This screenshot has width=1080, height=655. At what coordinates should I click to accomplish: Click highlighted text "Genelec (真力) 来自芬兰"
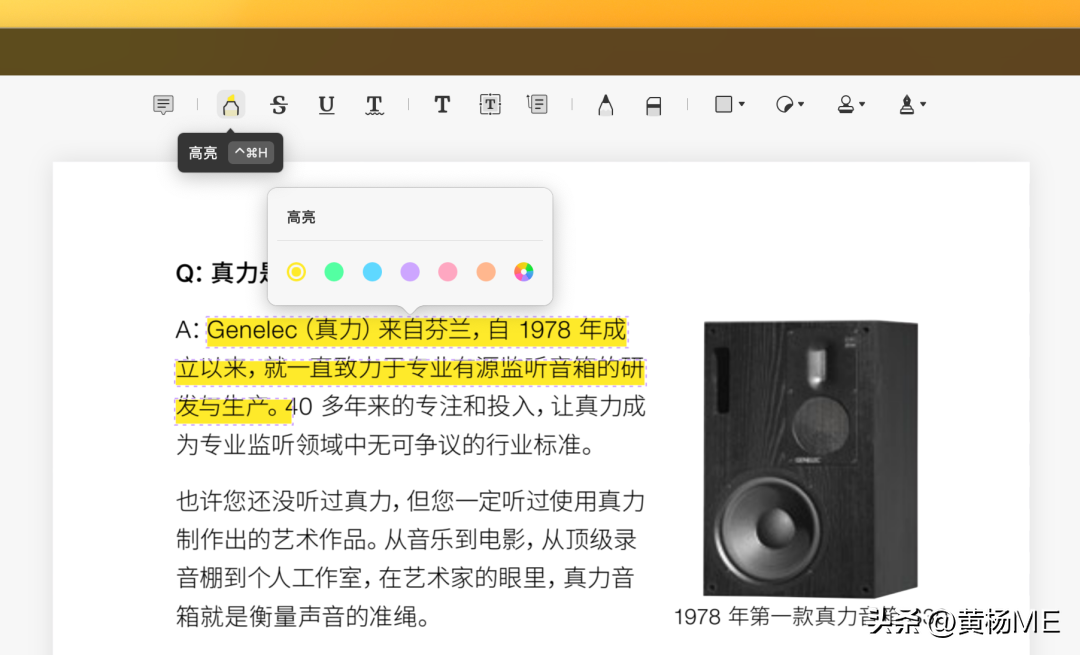(x=338, y=330)
